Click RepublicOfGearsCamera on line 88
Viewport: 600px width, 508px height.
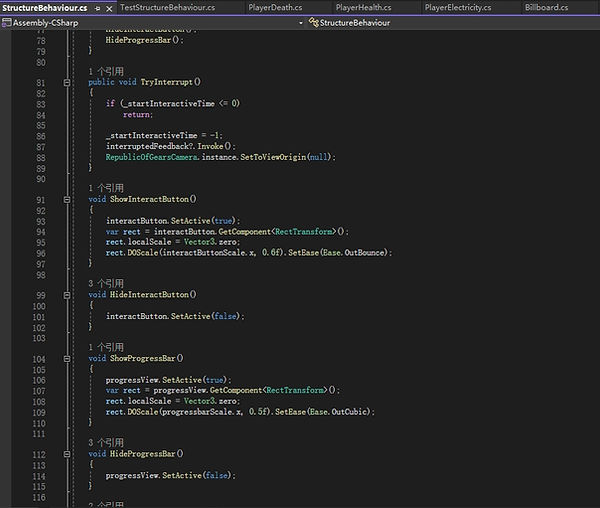tap(152, 157)
